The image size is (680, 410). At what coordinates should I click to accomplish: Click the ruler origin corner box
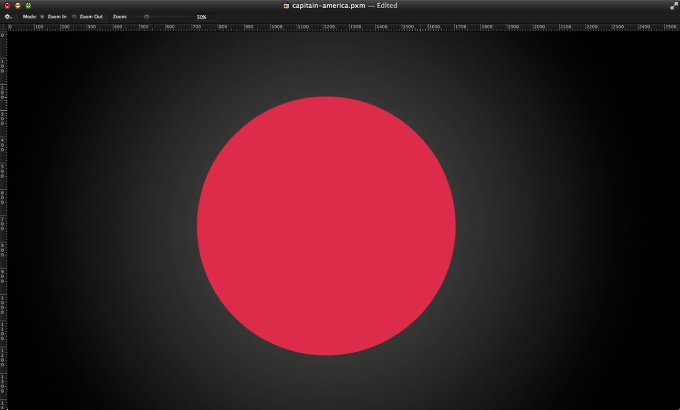(3, 27)
